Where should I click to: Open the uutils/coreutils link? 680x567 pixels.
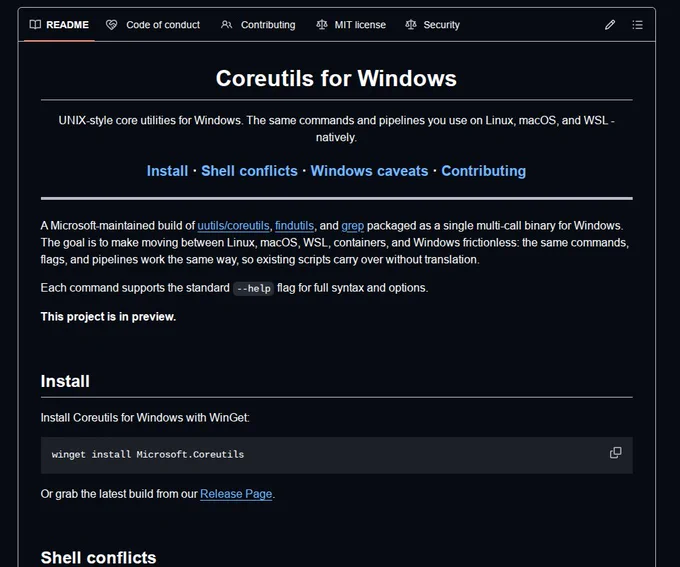pyautogui.click(x=233, y=226)
